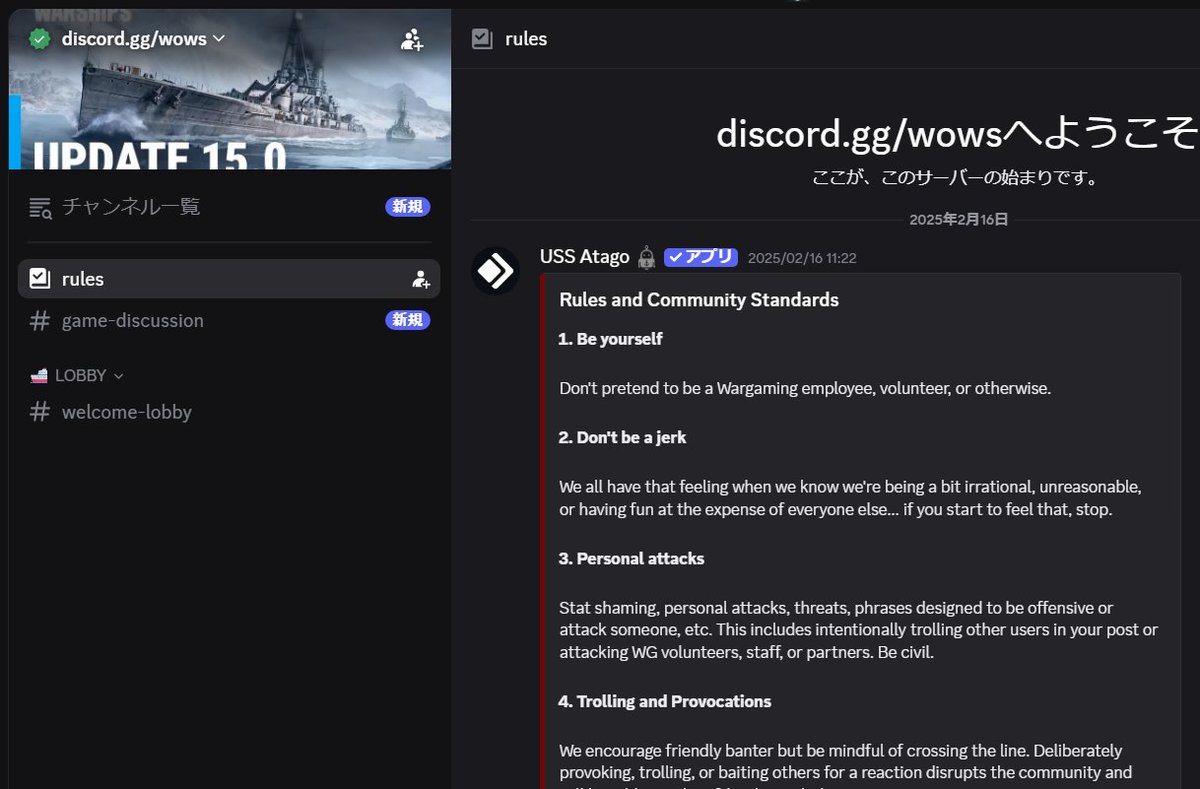Click the アプリ badge next to USS Atago
Viewport: 1200px width, 789px height.
[x=700, y=256]
